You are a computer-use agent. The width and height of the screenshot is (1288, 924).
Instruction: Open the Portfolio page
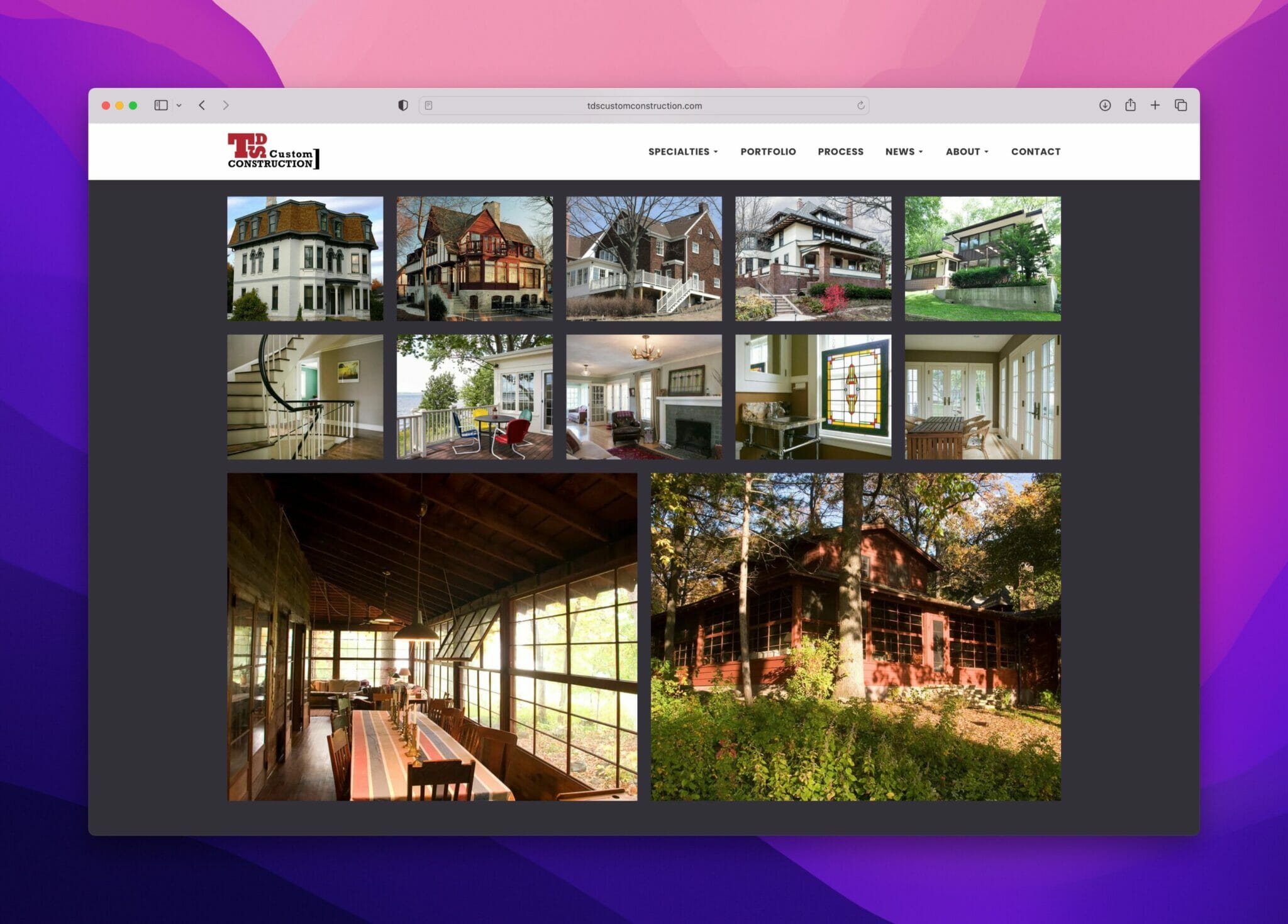click(768, 152)
